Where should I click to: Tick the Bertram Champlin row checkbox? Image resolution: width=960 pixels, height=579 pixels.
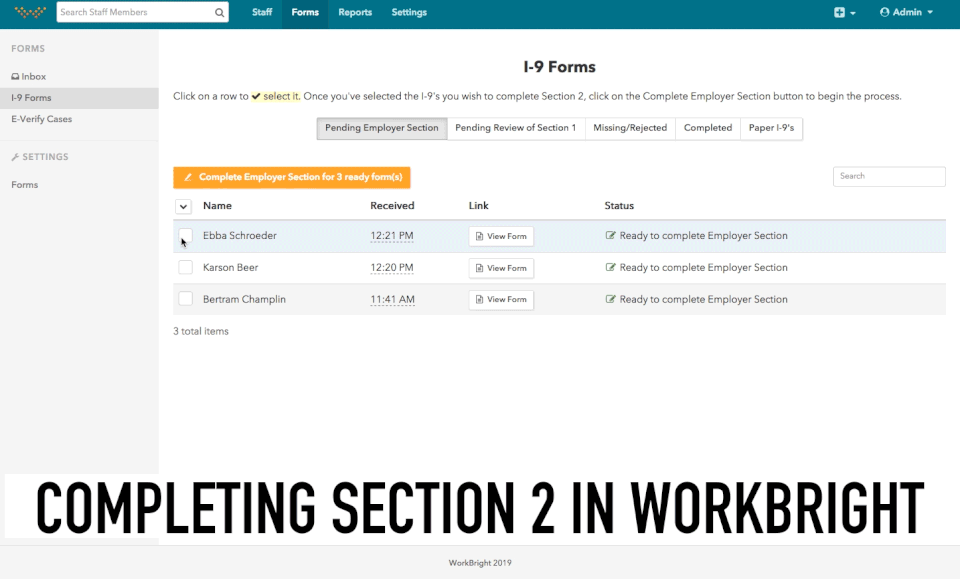tap(185, 299)
